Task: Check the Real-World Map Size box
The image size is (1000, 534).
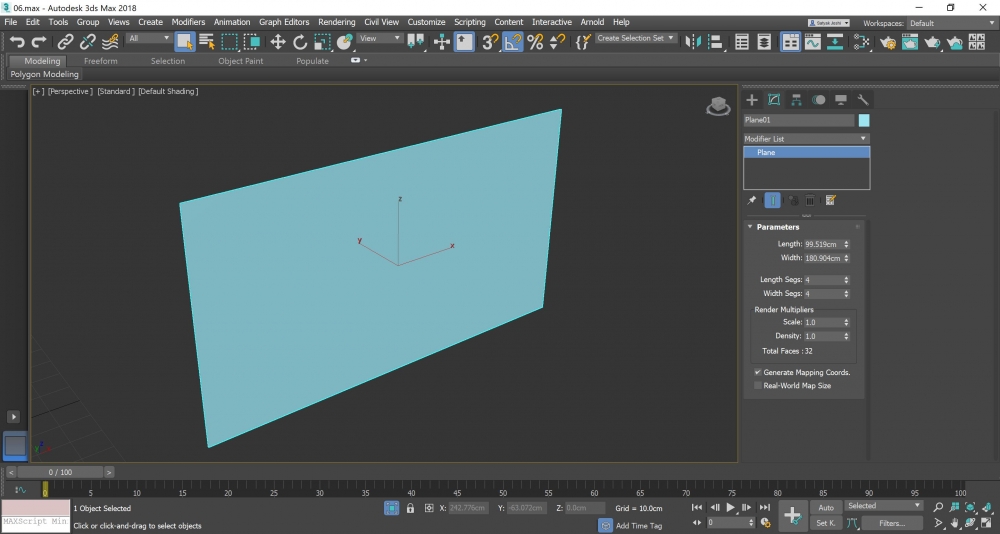Action: (x=758, y=385)
